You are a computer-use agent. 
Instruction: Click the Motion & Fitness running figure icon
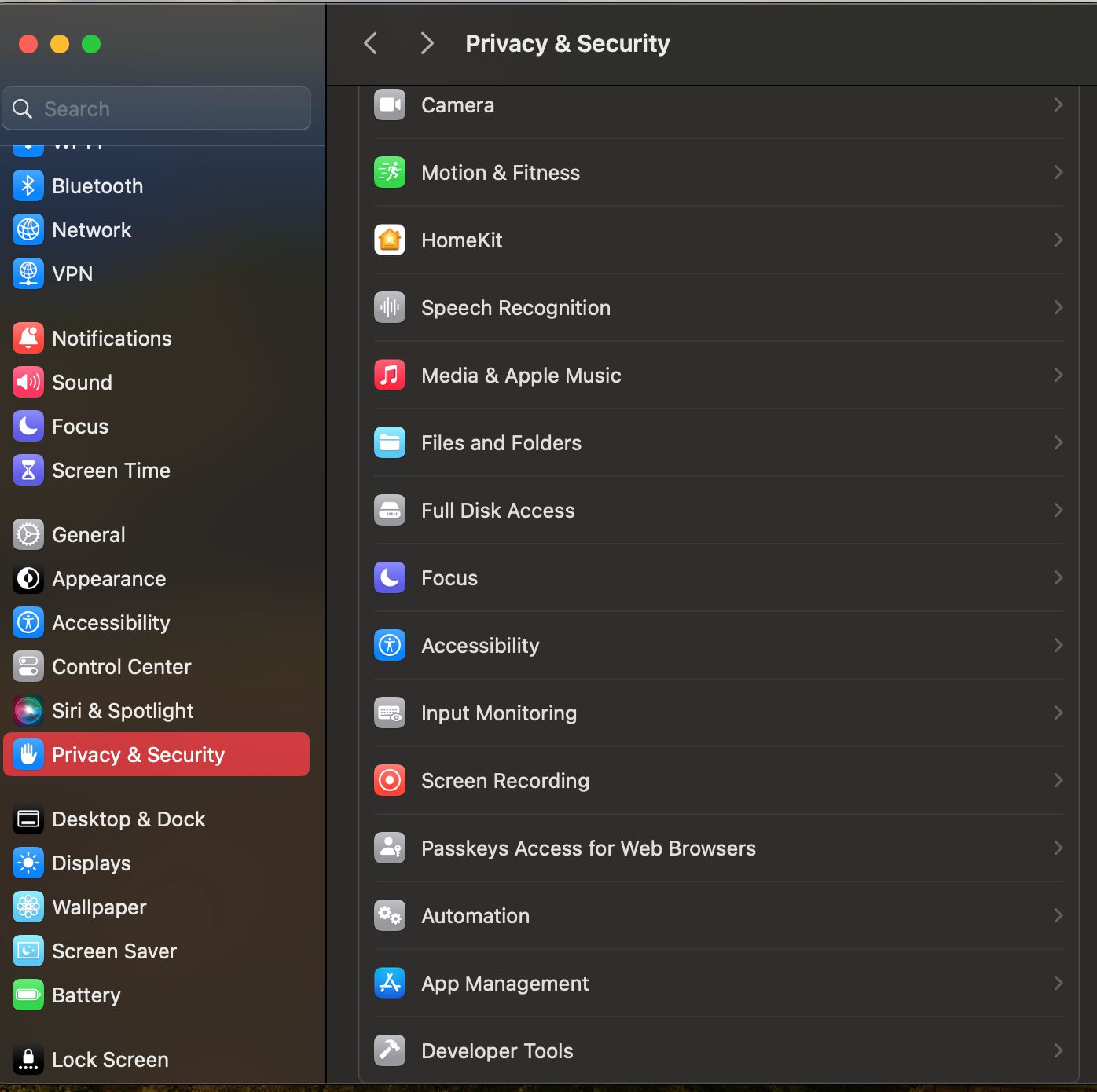point(390,173)
